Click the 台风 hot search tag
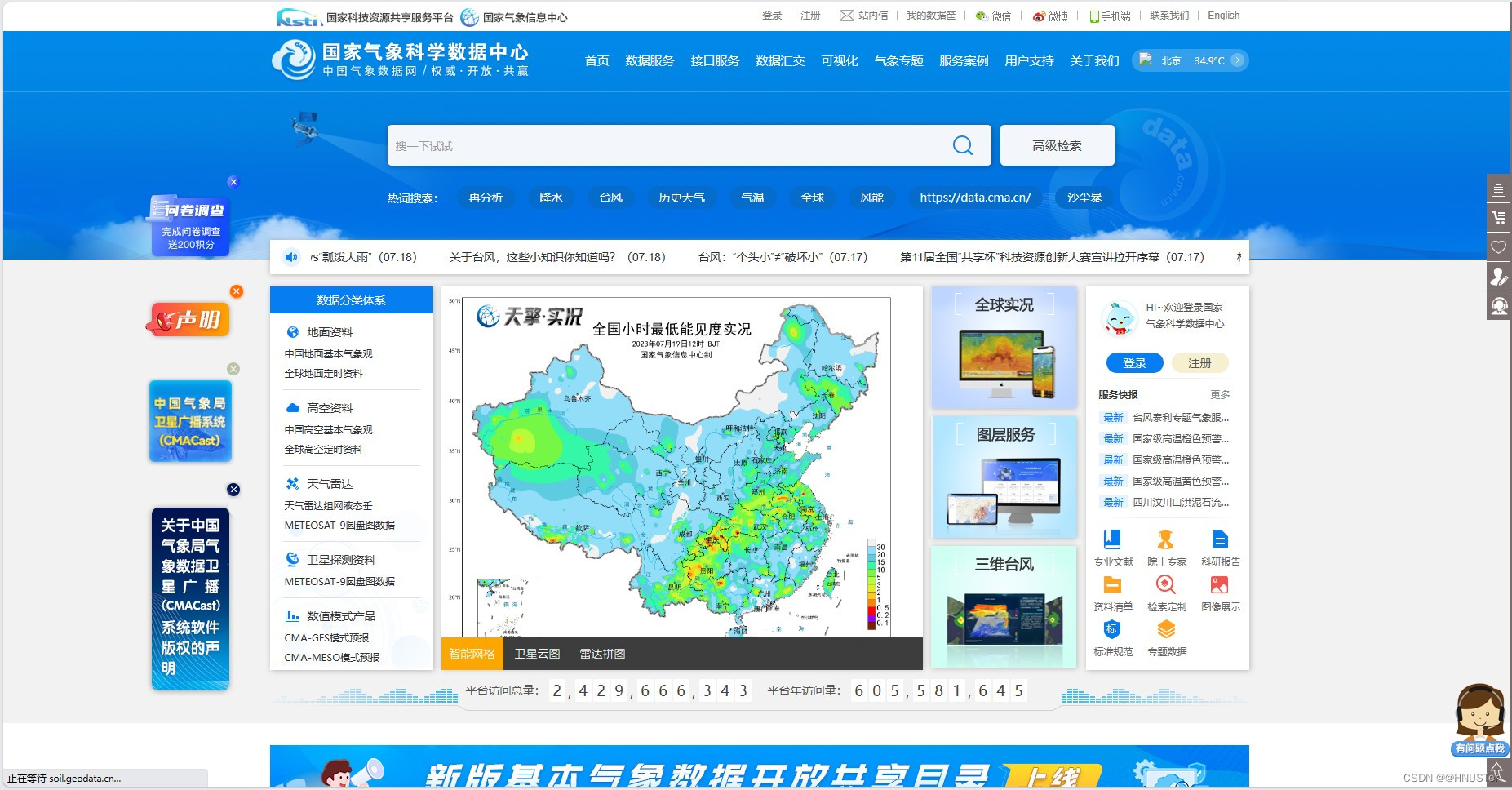Image resolution: width=1512 pixels, height=790 pixels. [x=610, y=197]
